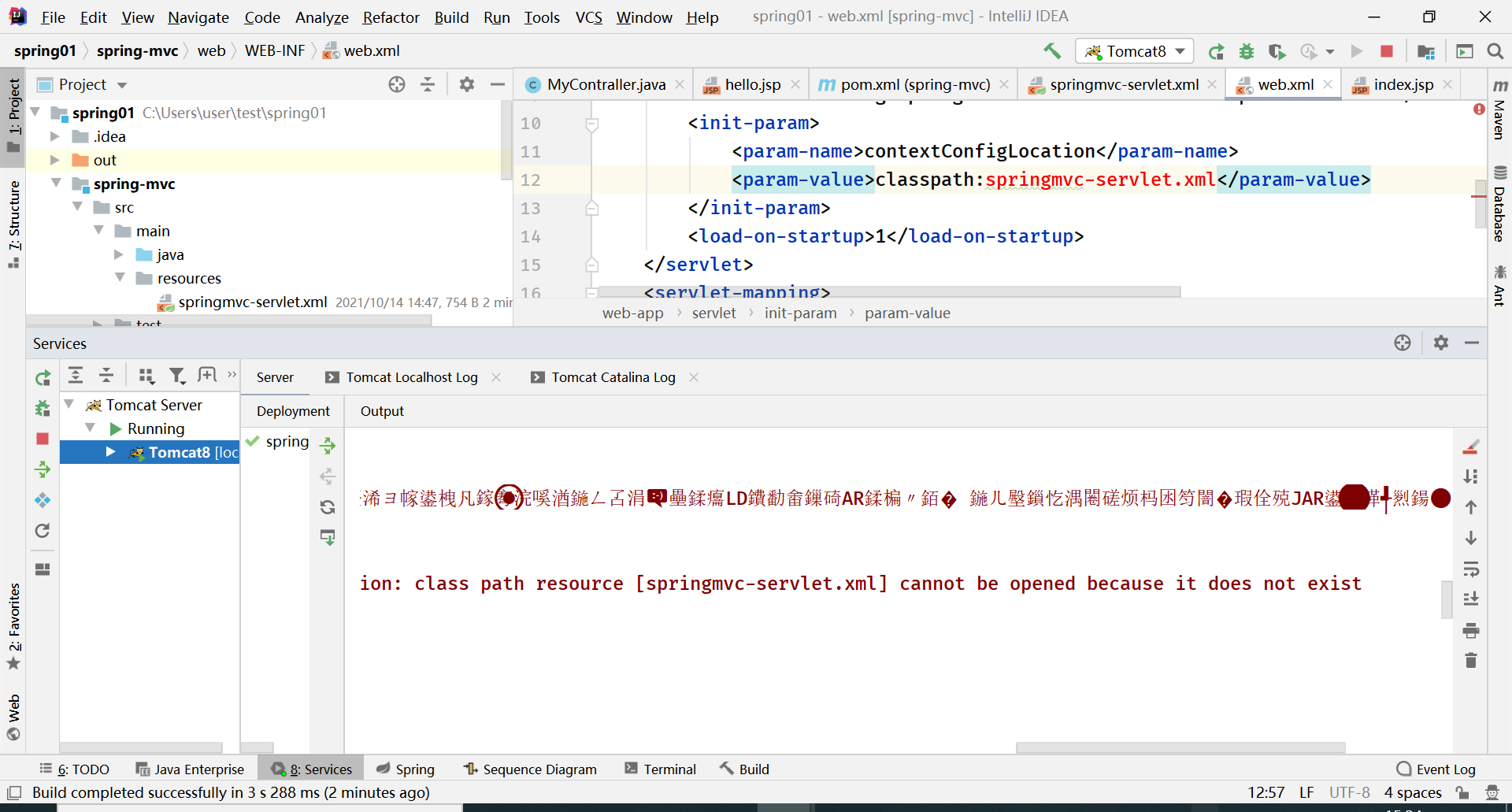The width and height of the screenshot is (1512, 812).
Task: Toggle the Web side tool window
Action: [x=13, y=717]
